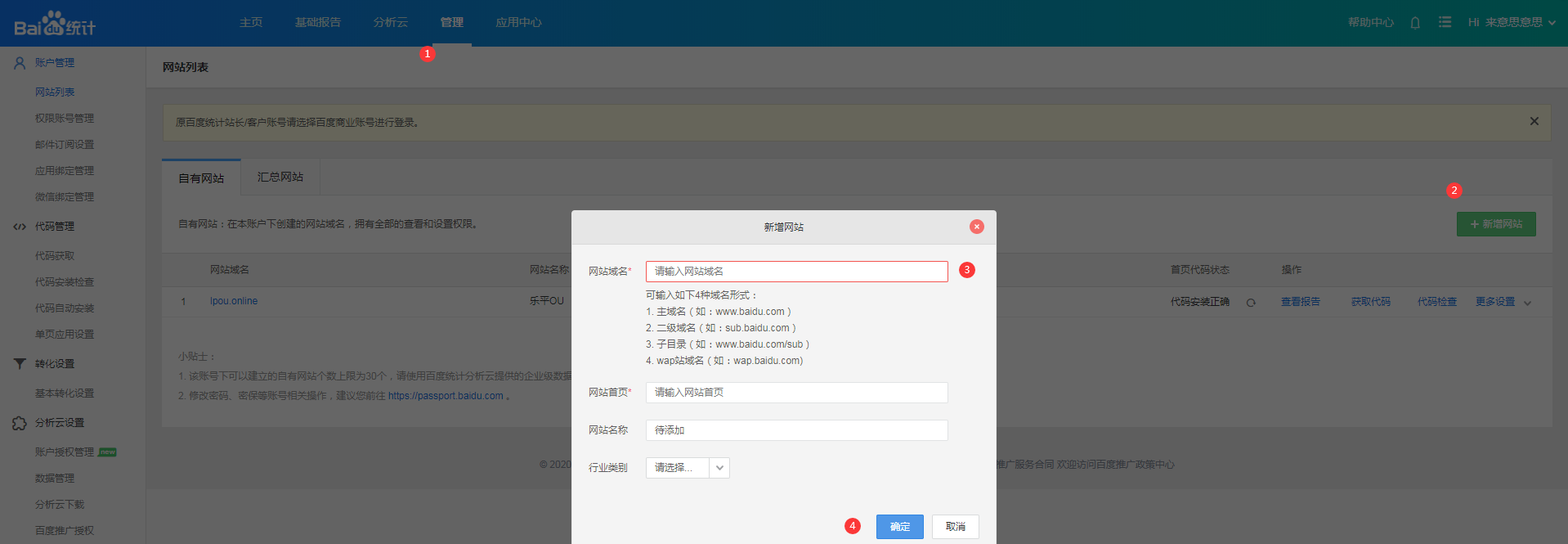Viewport: 1568px width, 544px height.
Task: Click the Baidu Tongji logo
Action: [x=55, y=24]
